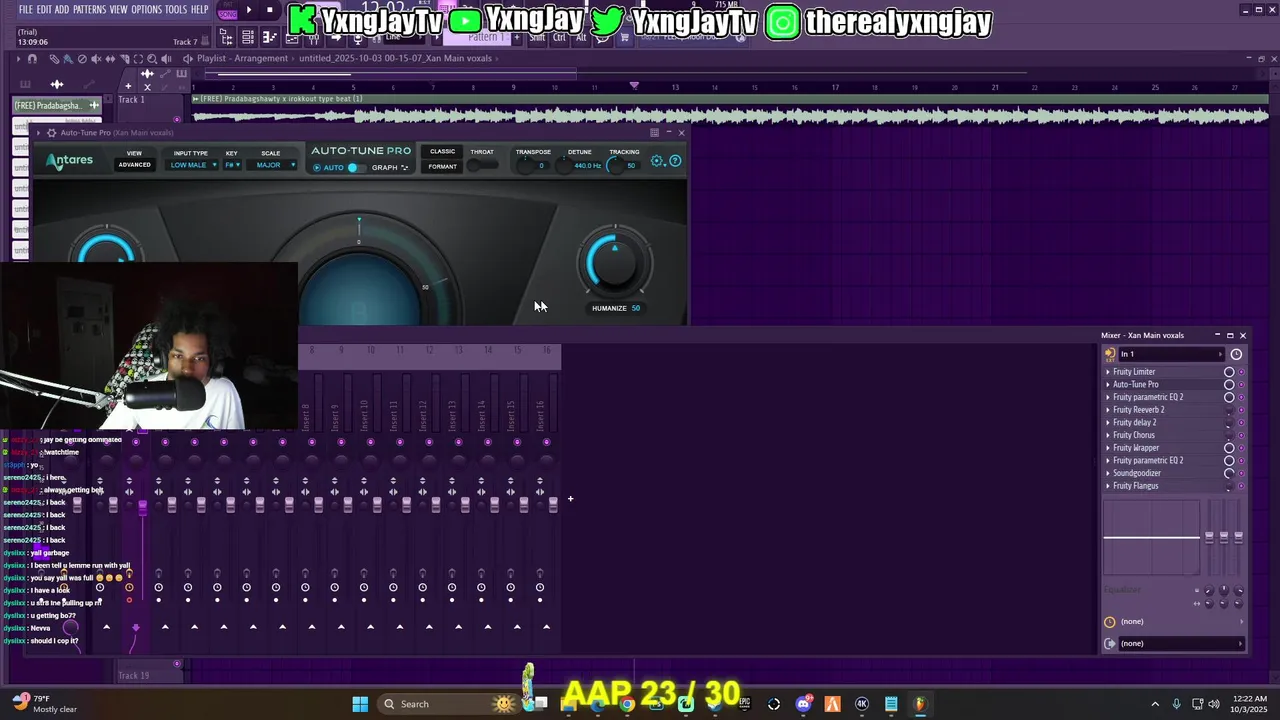
Task: Click the mixer input latency clock icon
Action: tap(1236, 354)
